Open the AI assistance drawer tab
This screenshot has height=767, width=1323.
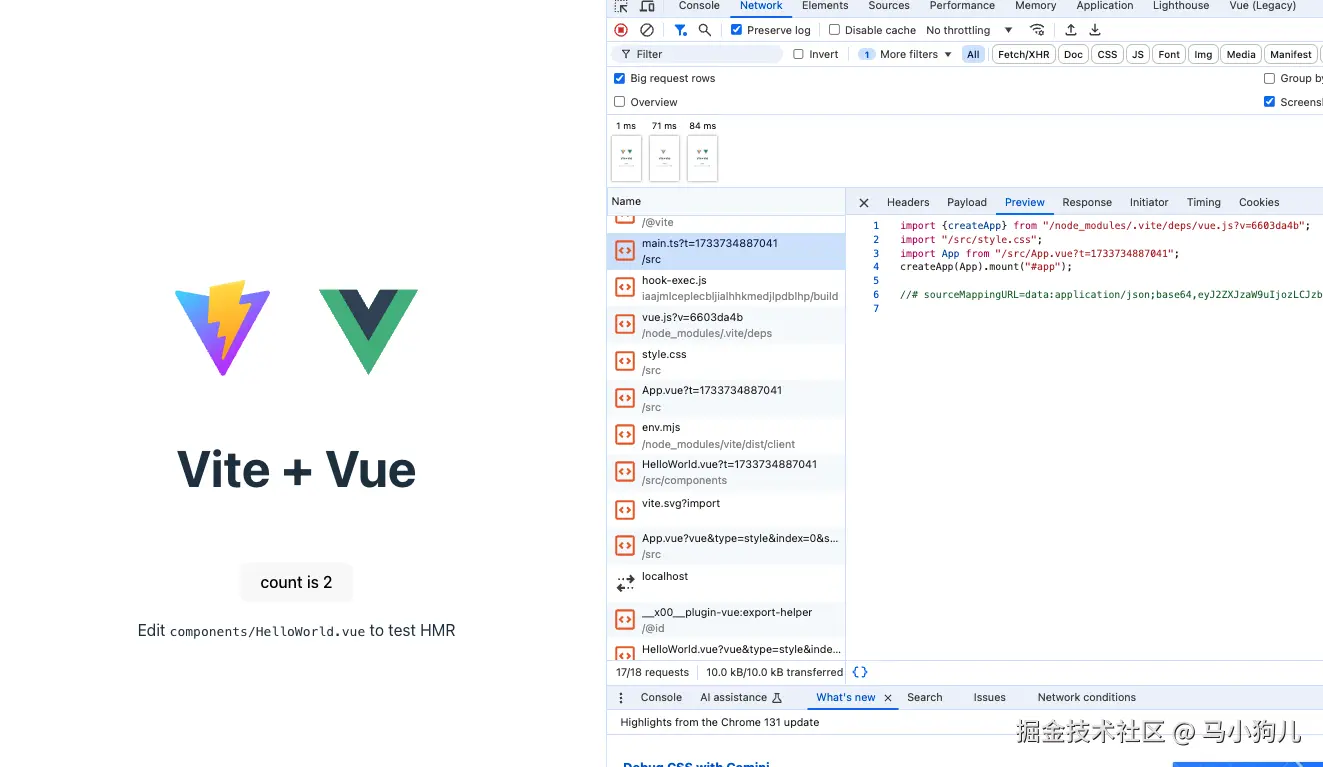741,698
